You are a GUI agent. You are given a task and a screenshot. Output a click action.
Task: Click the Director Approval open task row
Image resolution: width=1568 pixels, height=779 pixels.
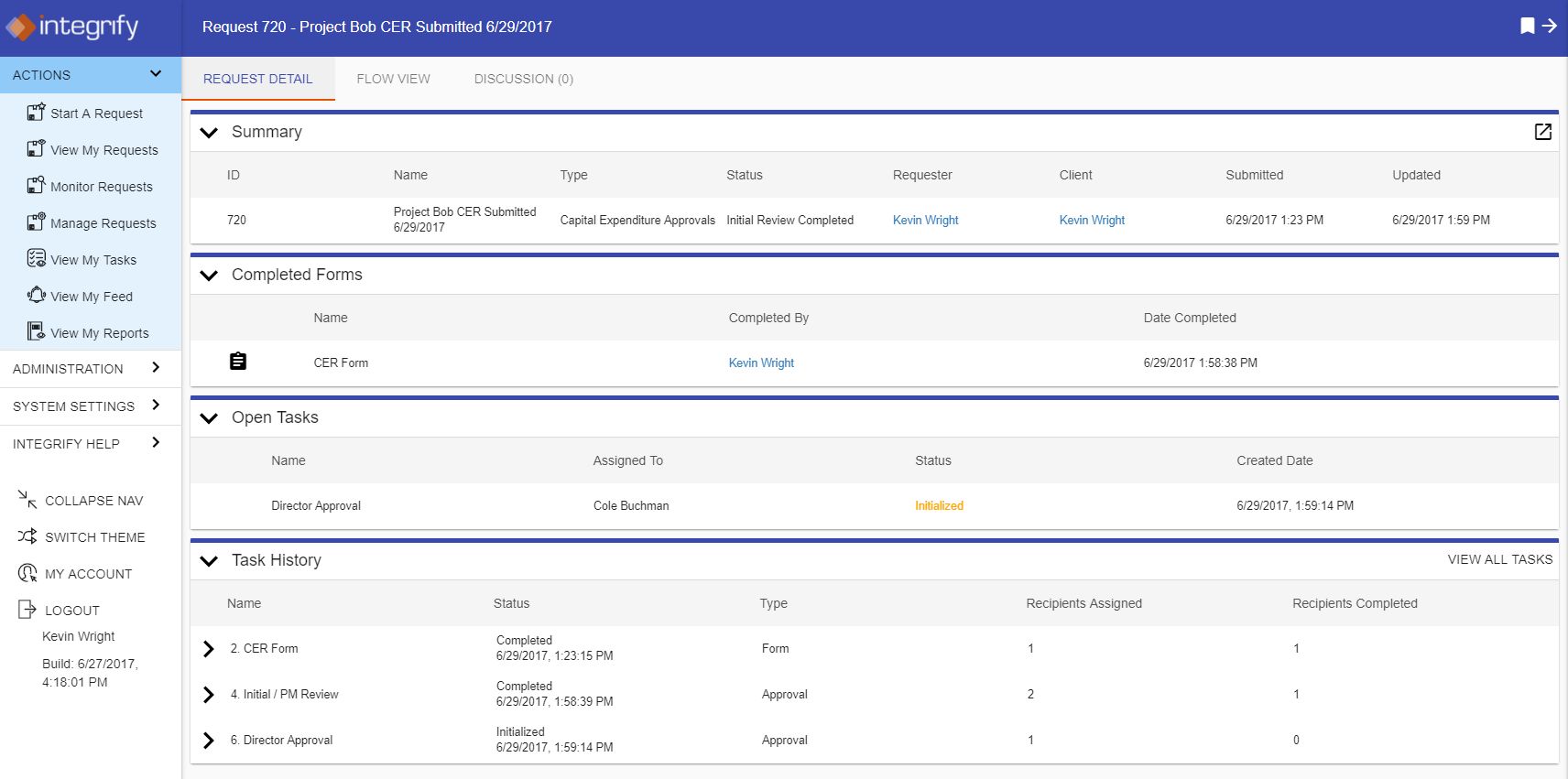click(316, 505)
